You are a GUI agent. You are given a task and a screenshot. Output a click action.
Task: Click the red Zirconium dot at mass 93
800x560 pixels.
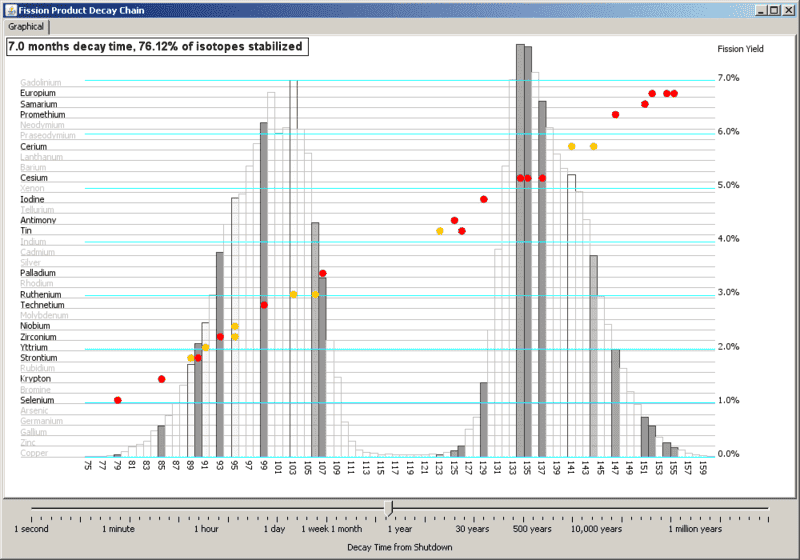point(220,337)
